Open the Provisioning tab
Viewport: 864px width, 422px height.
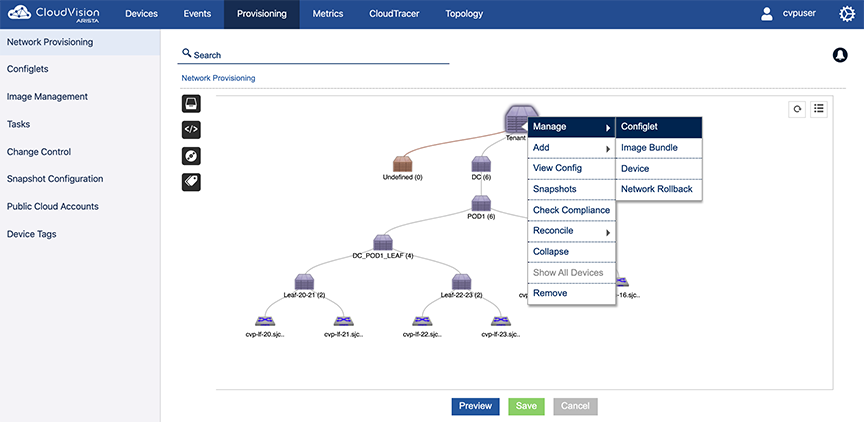click(x=262, y=14)
